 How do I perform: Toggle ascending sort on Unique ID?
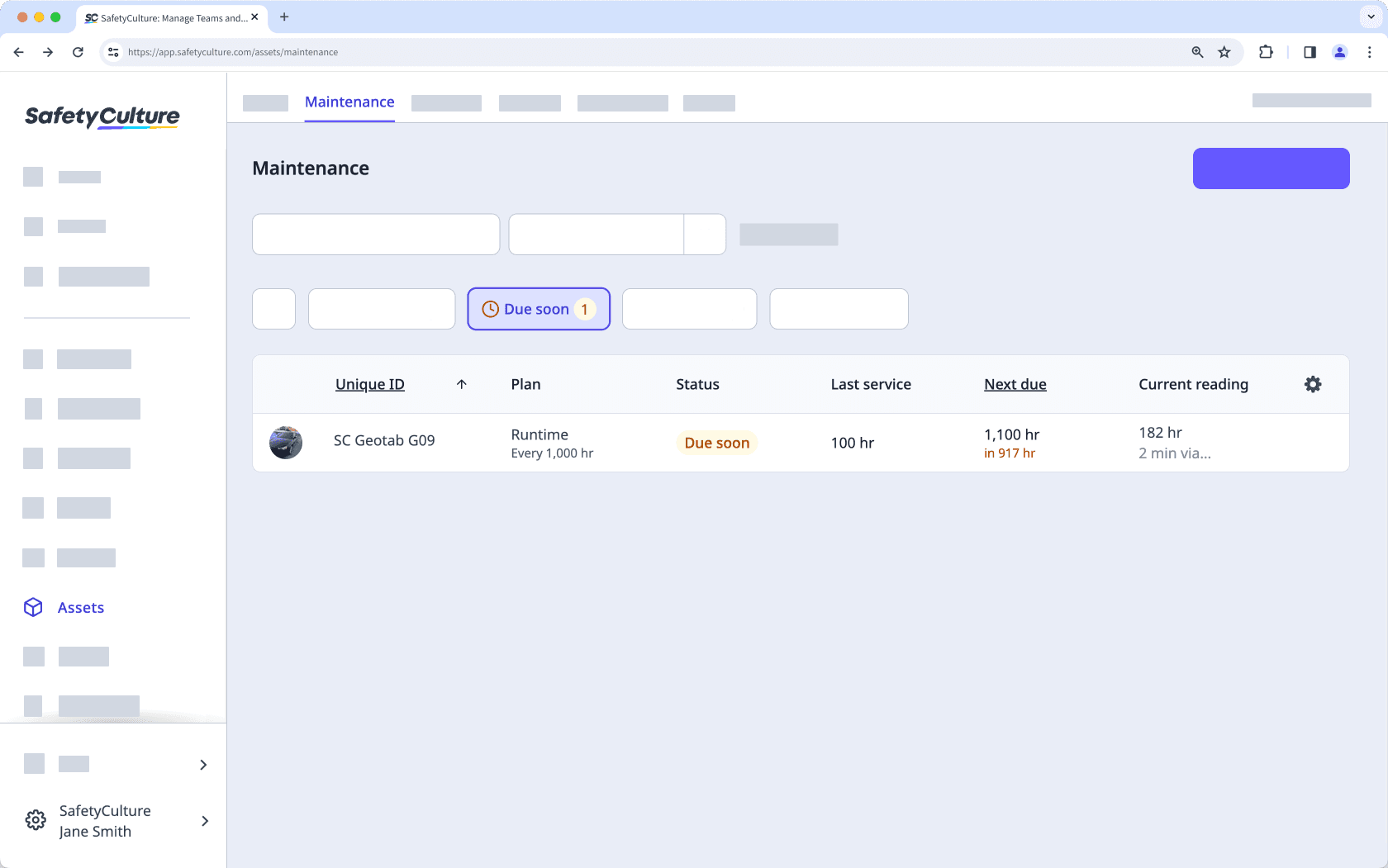(x=462, y=384)
